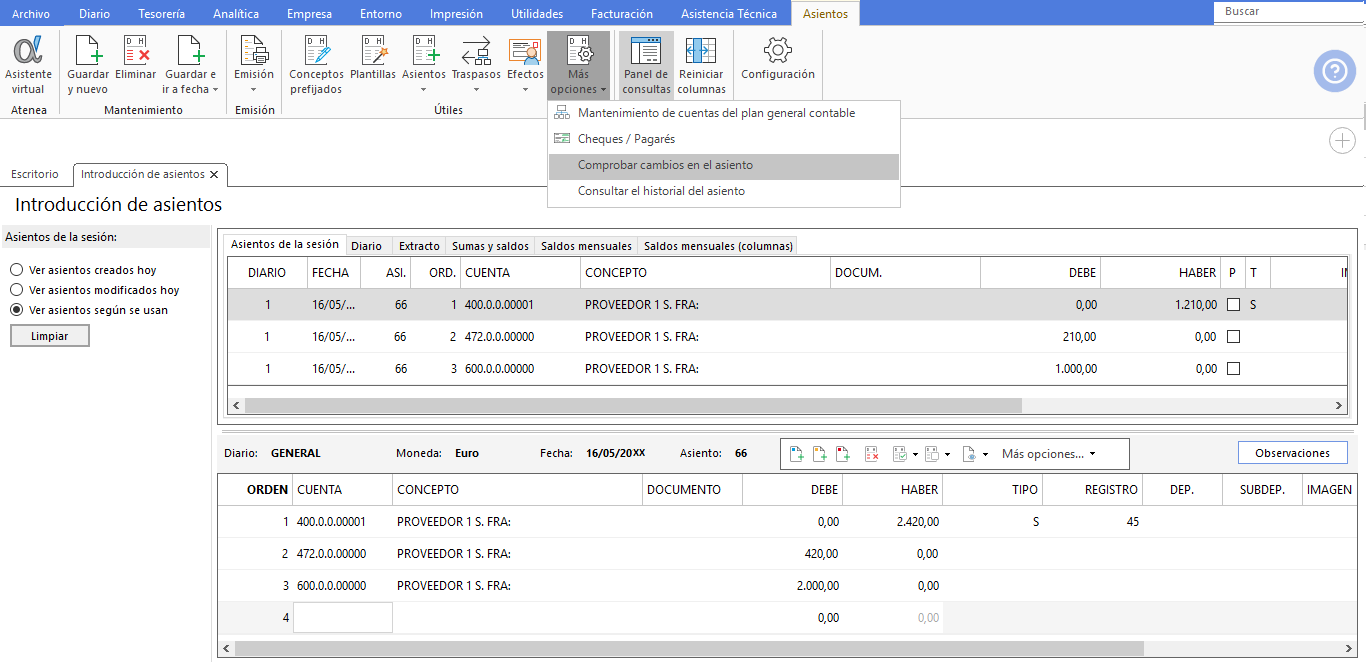Click horizontal scrollbar of session entries grid

pos(634,406)
